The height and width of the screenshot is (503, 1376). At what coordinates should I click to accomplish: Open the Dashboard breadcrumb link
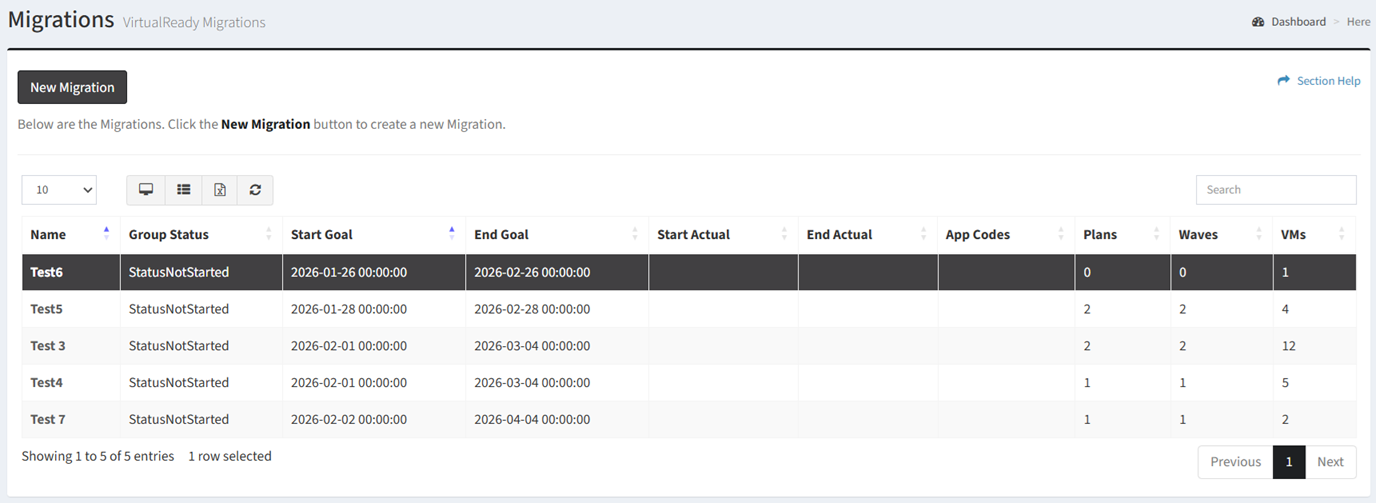(1298, 22)
